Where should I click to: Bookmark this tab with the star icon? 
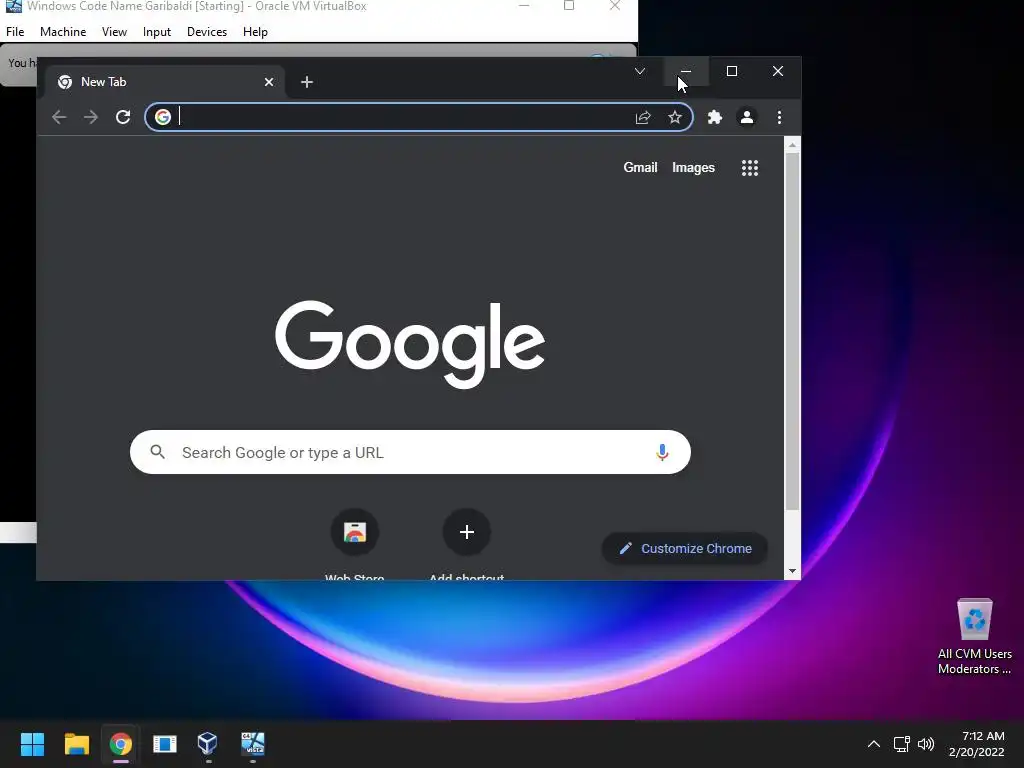(x=675, y=118)
